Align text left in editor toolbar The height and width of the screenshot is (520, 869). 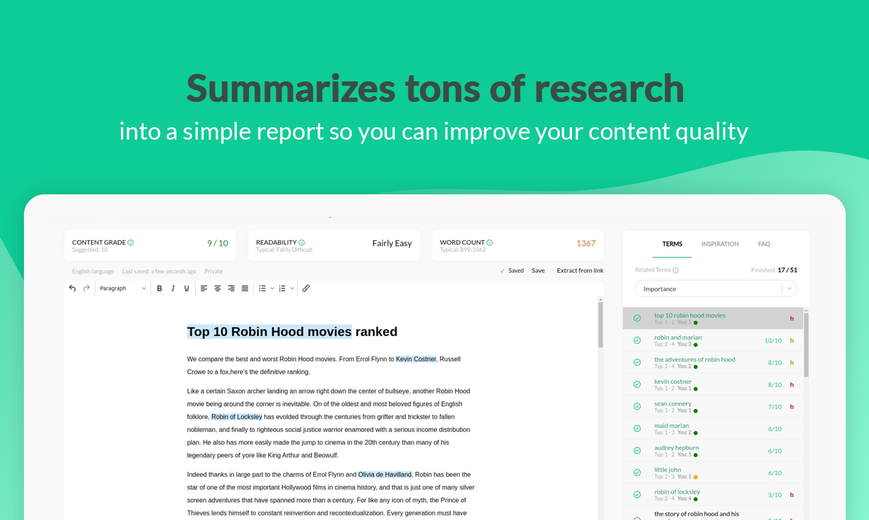coord(204,288)
